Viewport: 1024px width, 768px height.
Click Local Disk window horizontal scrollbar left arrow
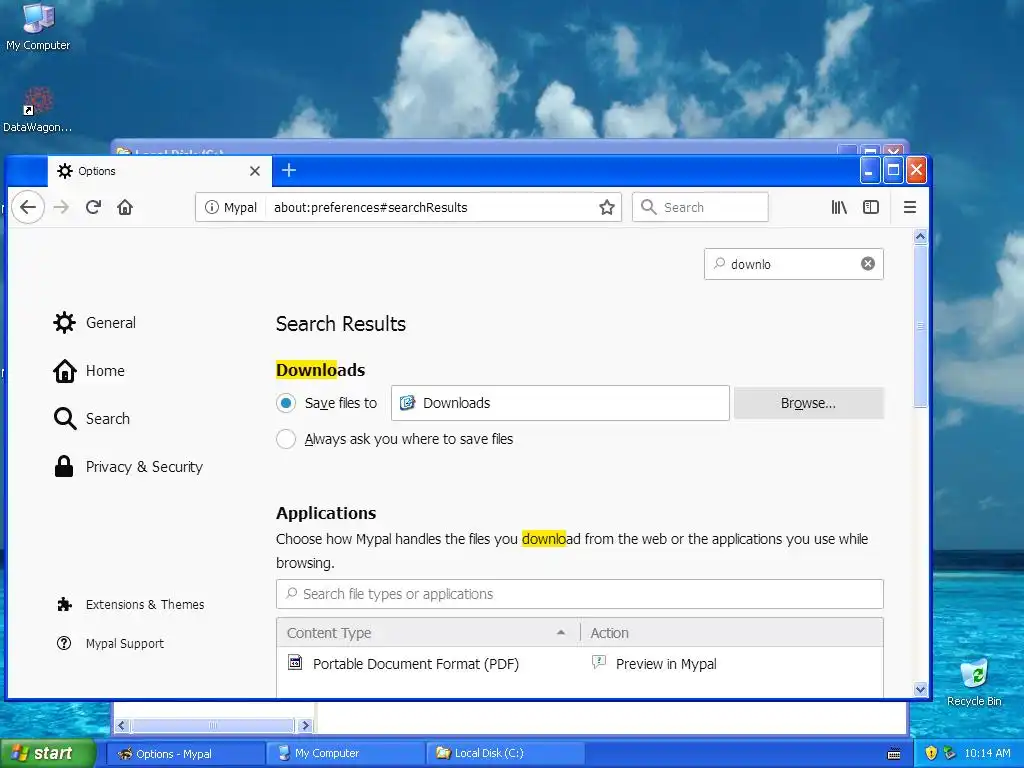tap(121, 726)
